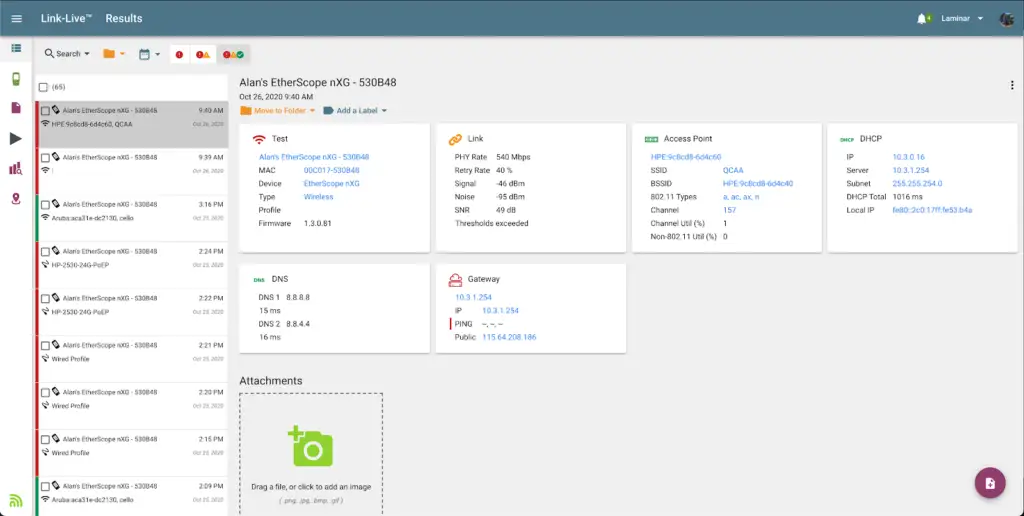Open the Search dropdown
Image resolution: width=1024 pixels, height=516 pixels.
tap(67, 54)
